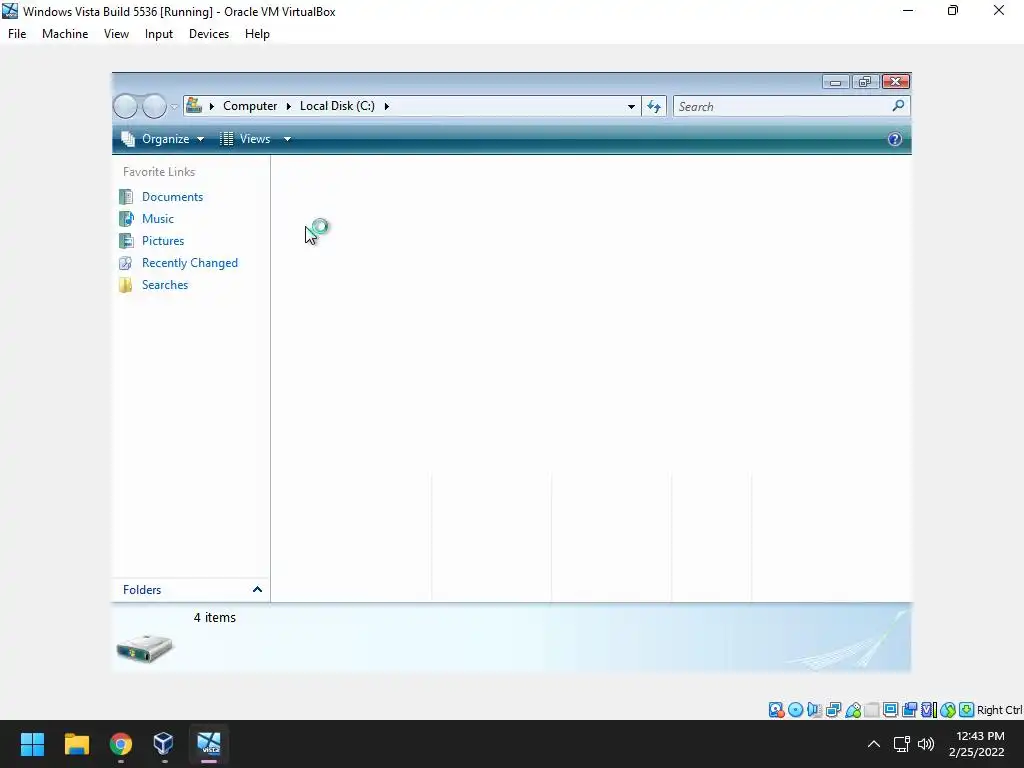Focus the Search input field
This screenshot has height=768, width=1024.
click(x=782, y=106)
